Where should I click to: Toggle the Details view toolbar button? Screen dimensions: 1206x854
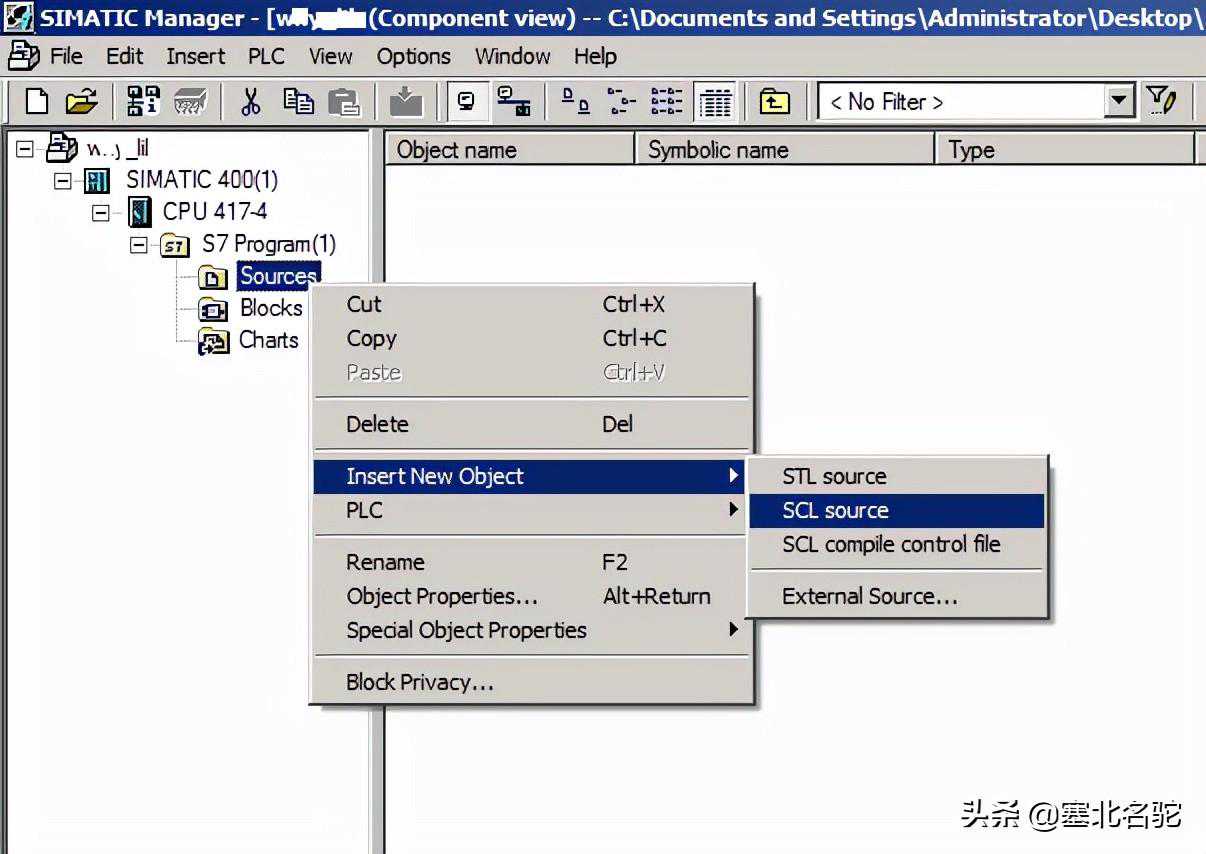[x=715, y=101]
